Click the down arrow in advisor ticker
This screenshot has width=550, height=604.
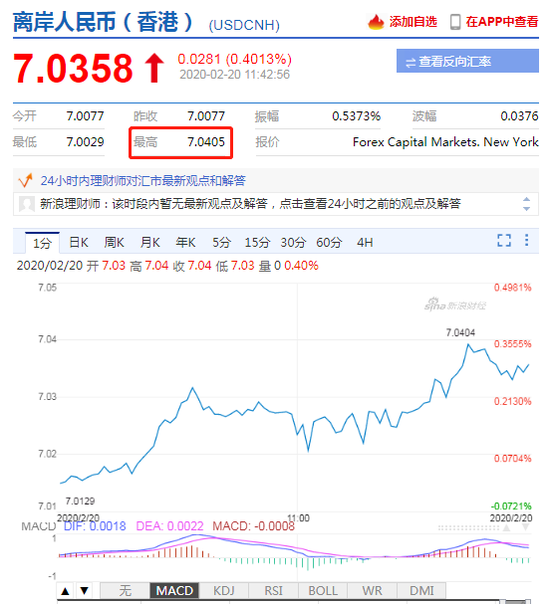(x=526, y=208)
